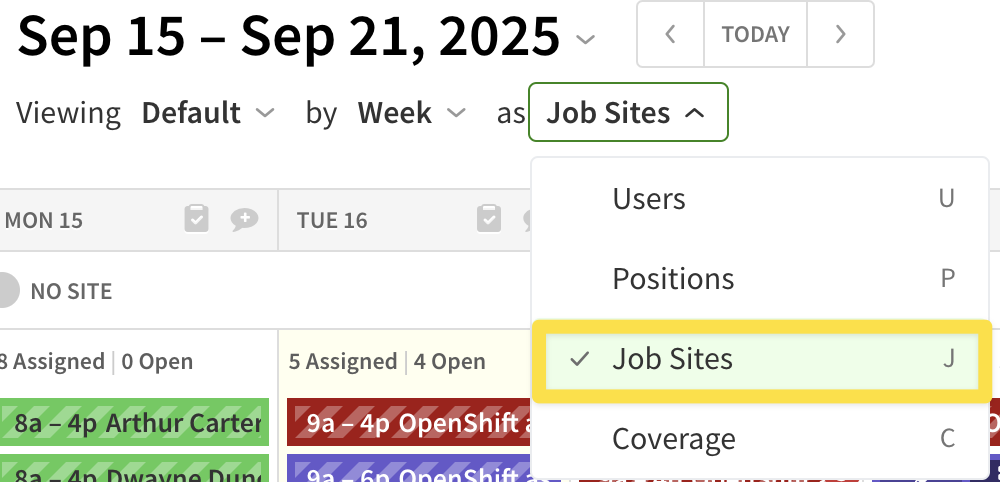This screenshot has width=1000, height=482.
Task: Choose the Positions menu option
Action: point(673,279)
